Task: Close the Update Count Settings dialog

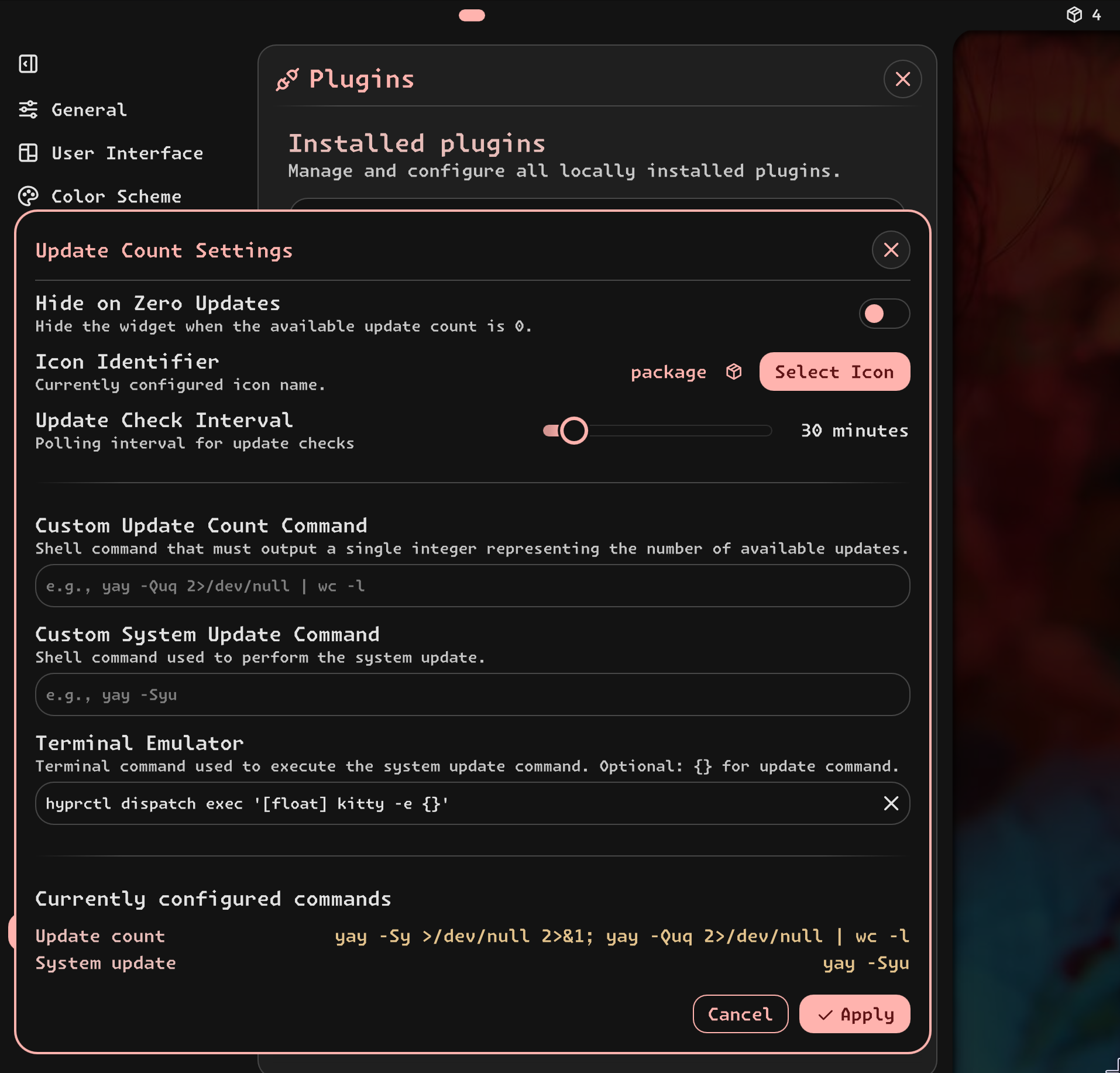Action: (891, 250)
